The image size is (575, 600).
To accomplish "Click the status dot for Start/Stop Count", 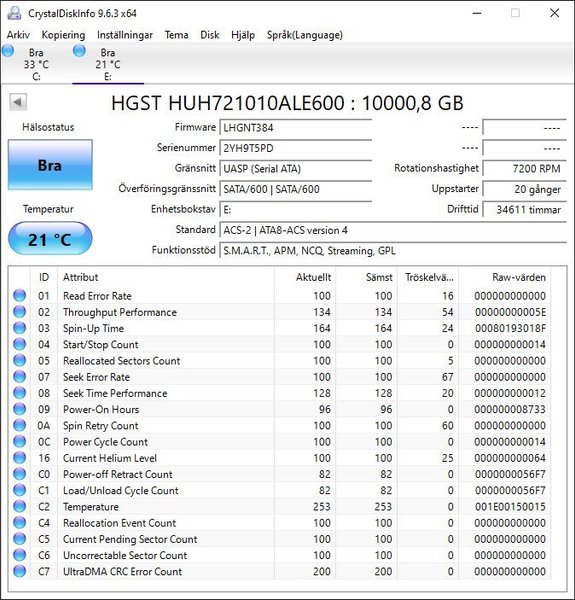I will click(x=20, y=344).
